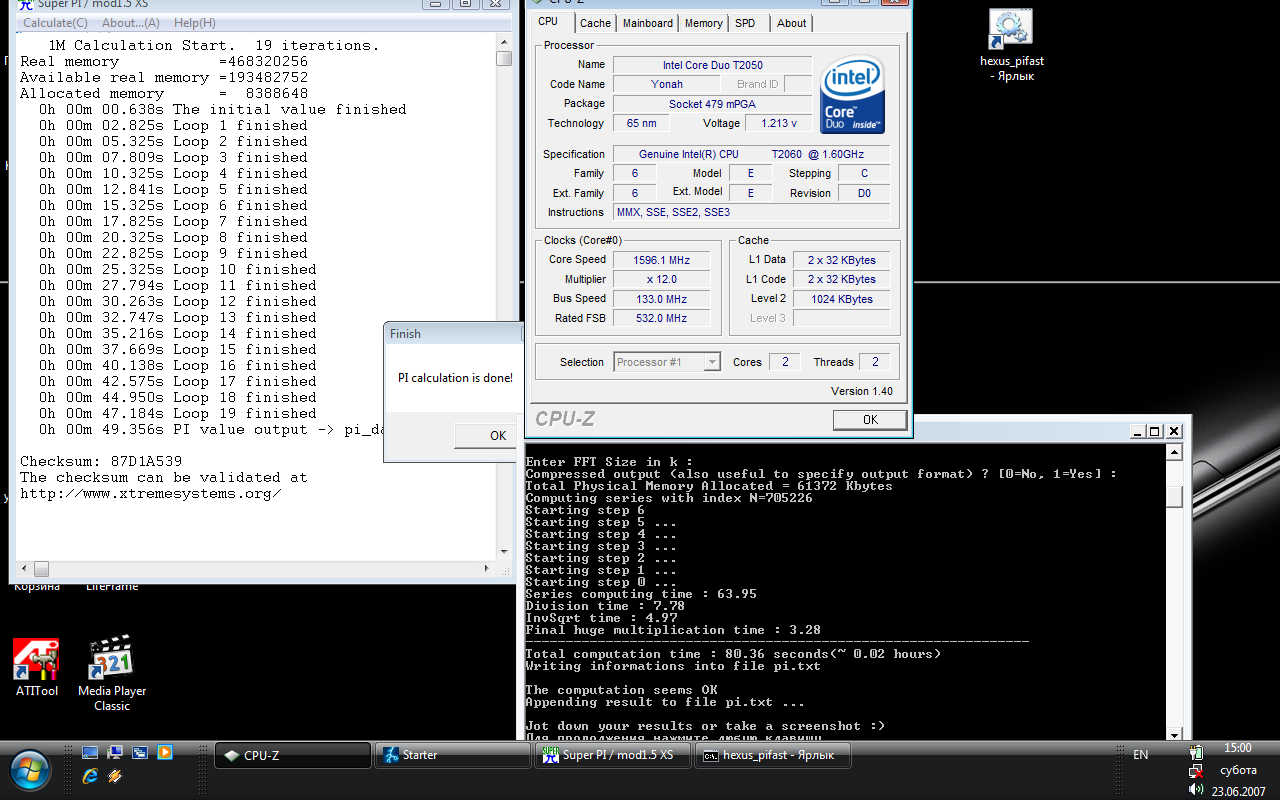Click the Checksum: 87D1A539 line in Super PI
This screenshot has height=800, width=1280.
101,461
